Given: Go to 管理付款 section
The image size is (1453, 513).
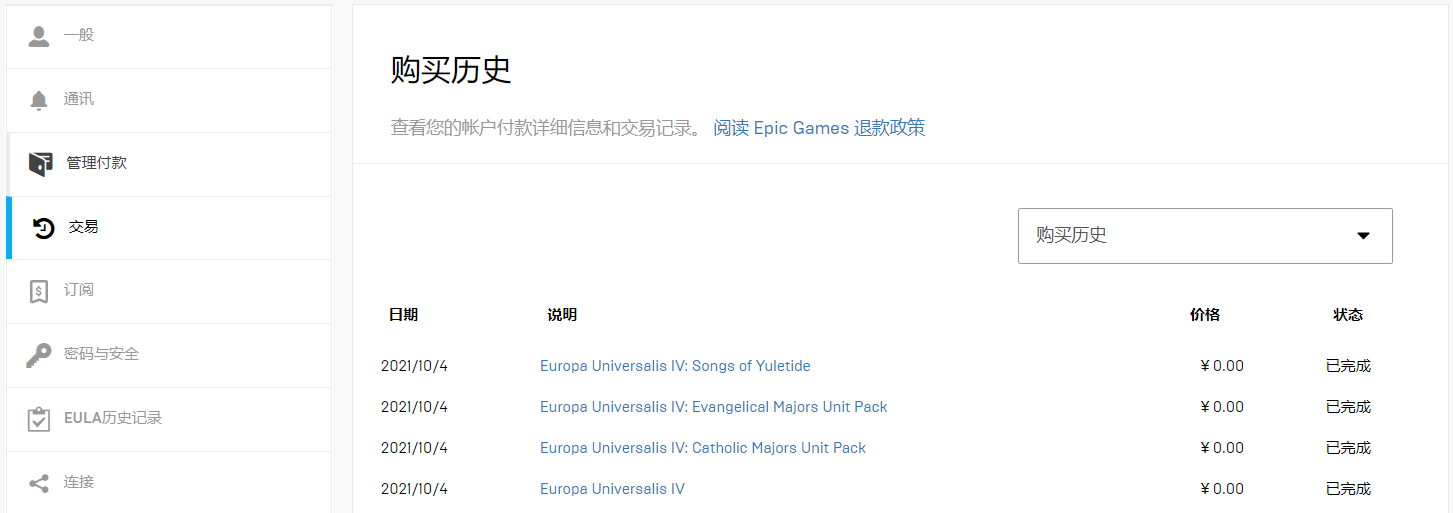Looking at the screenshot, I should click(169, 164).
